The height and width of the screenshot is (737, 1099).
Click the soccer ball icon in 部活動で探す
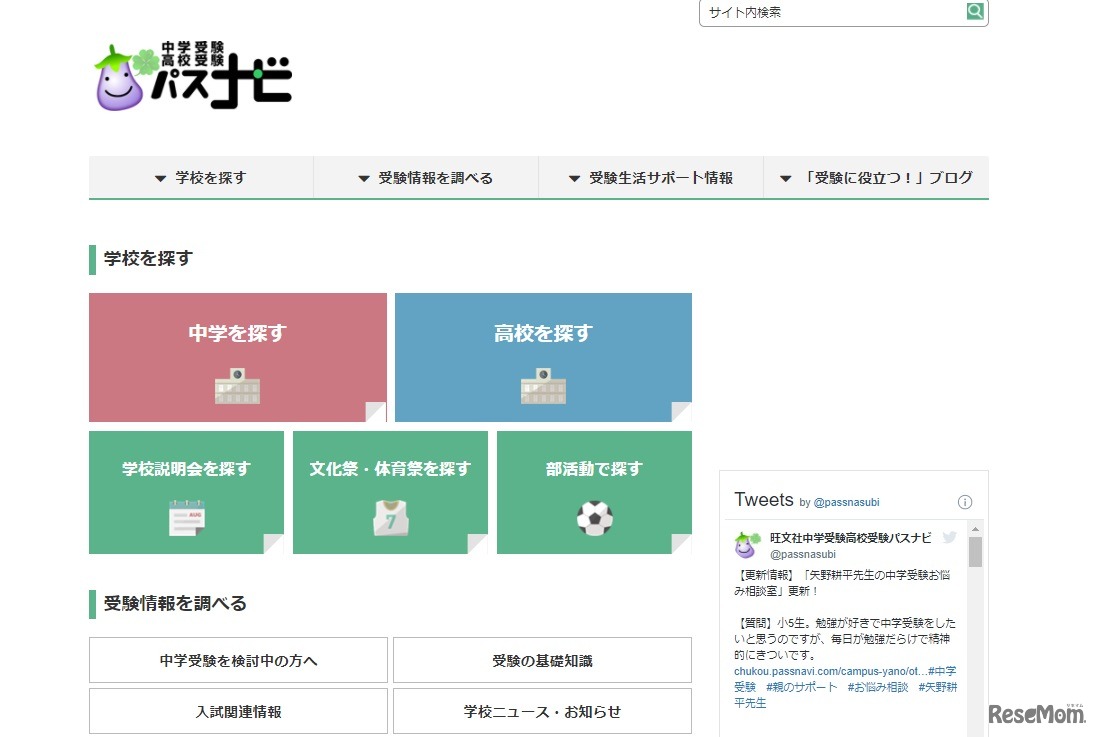click(x=594, y=518)
